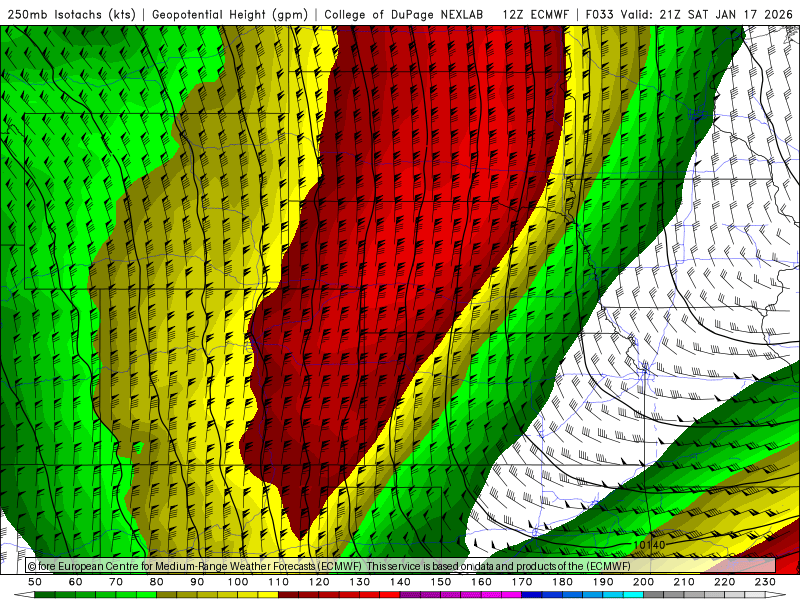Select the '12Z ECMWF' model run text
This screenshot has width=800, height=600.
pos(535,15)
